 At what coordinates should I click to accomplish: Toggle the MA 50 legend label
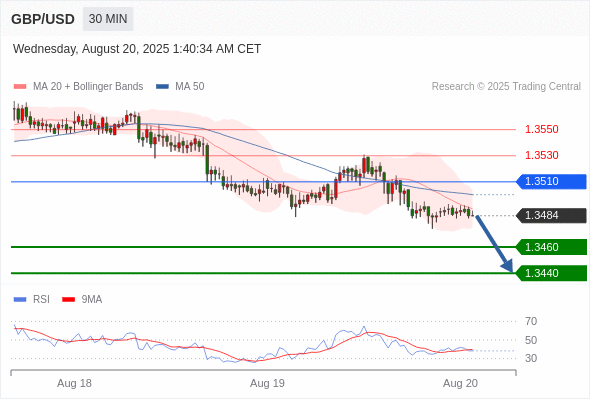click(190, 87)
